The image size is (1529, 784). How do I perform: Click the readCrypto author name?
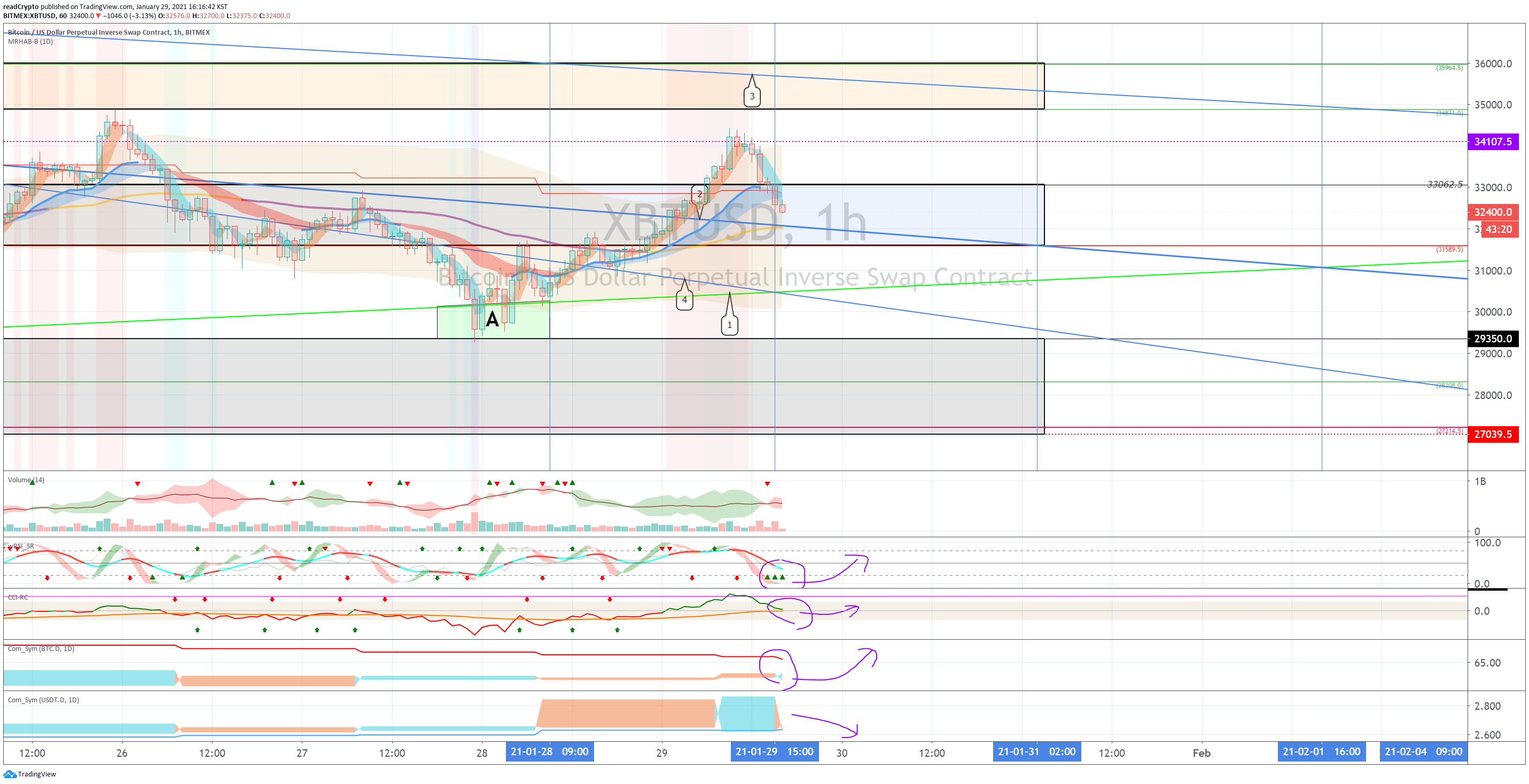point(21,7)
